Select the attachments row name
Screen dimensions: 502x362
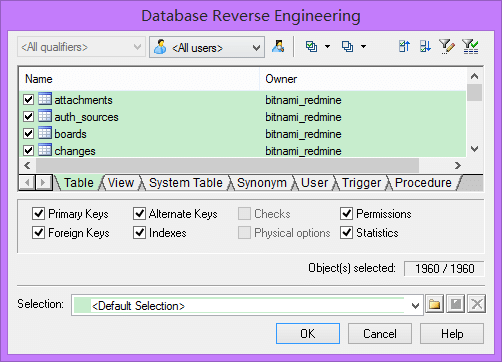(83, 100)
